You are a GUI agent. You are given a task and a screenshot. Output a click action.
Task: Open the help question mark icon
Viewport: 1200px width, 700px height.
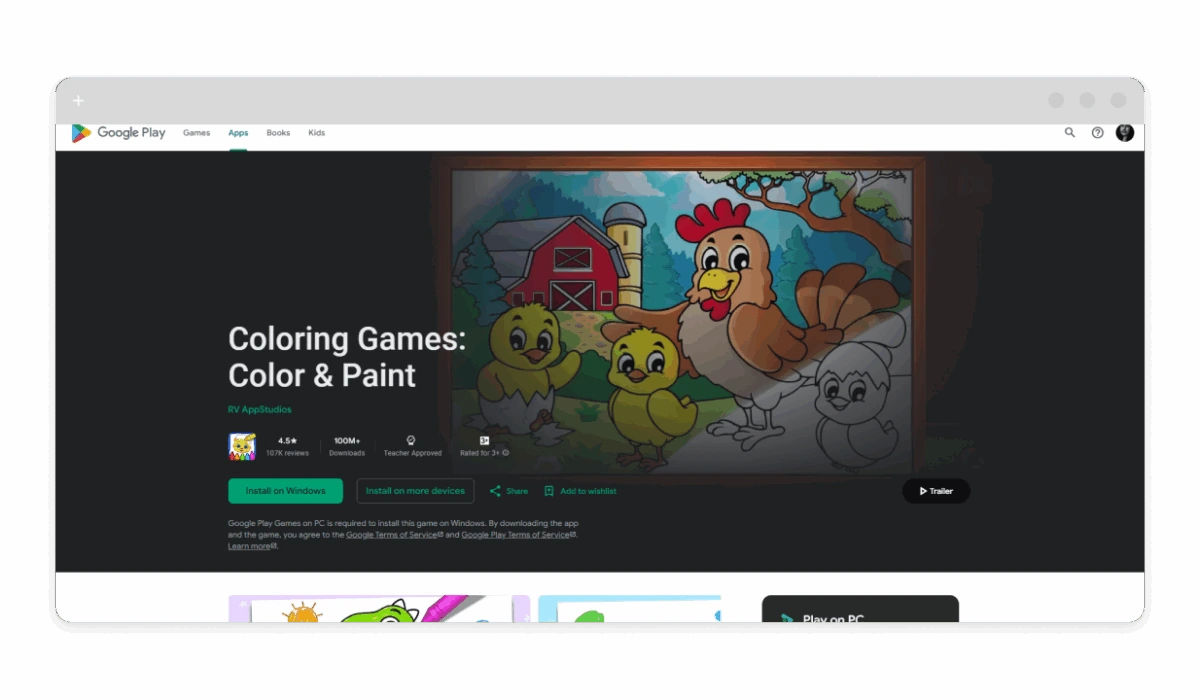click(1097, 133)
